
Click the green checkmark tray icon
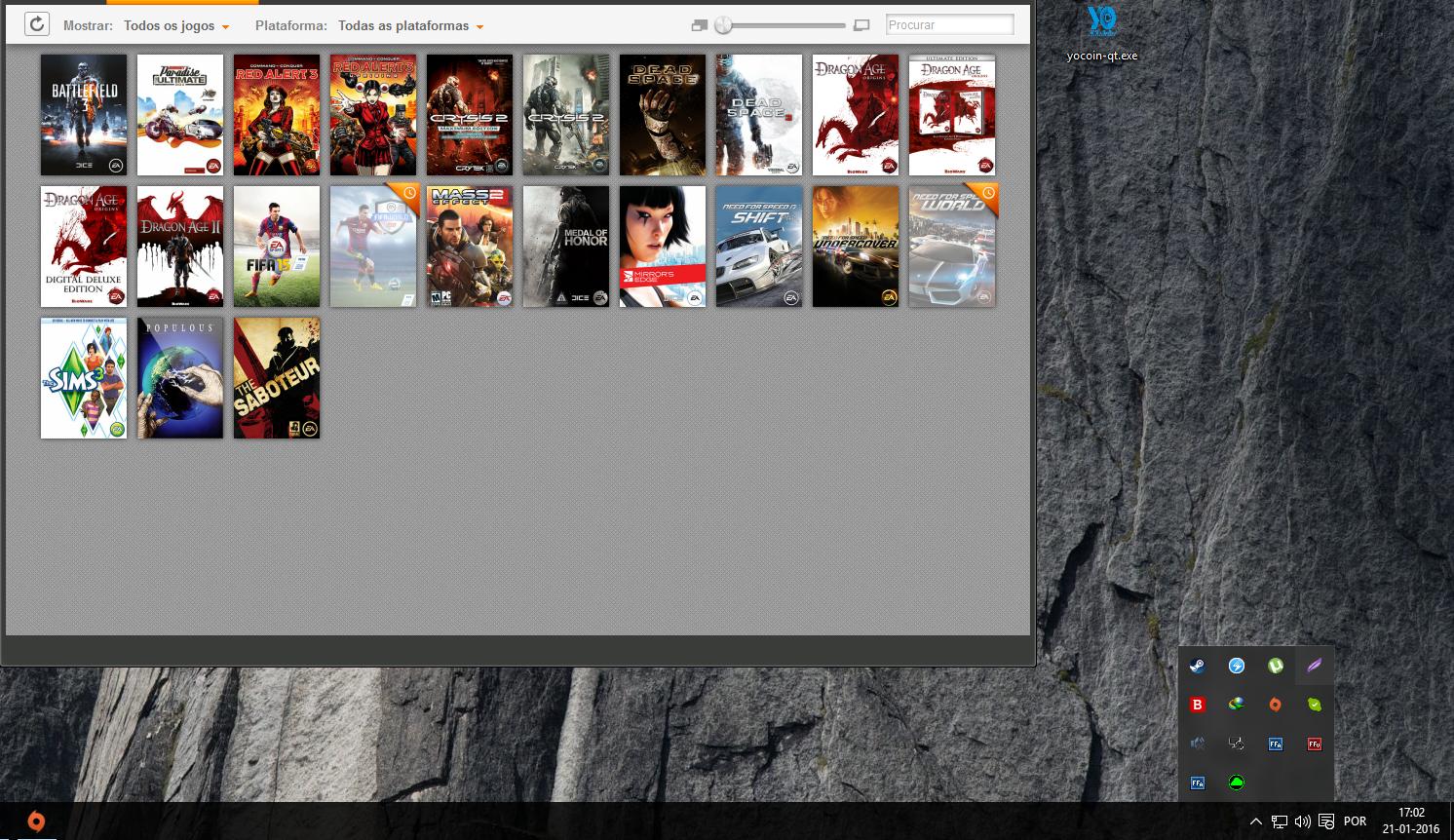[1315, 705]
